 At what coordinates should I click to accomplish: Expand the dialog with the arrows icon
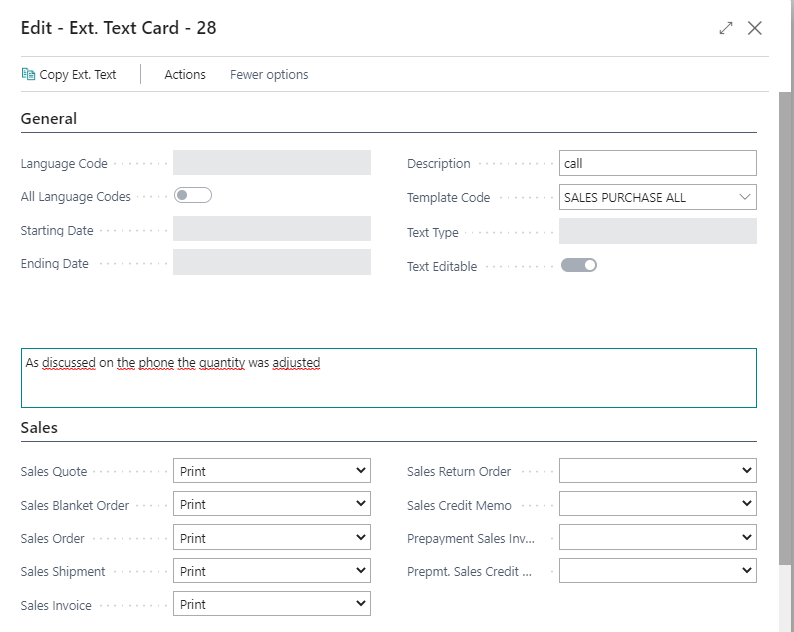tap(726, 28)
